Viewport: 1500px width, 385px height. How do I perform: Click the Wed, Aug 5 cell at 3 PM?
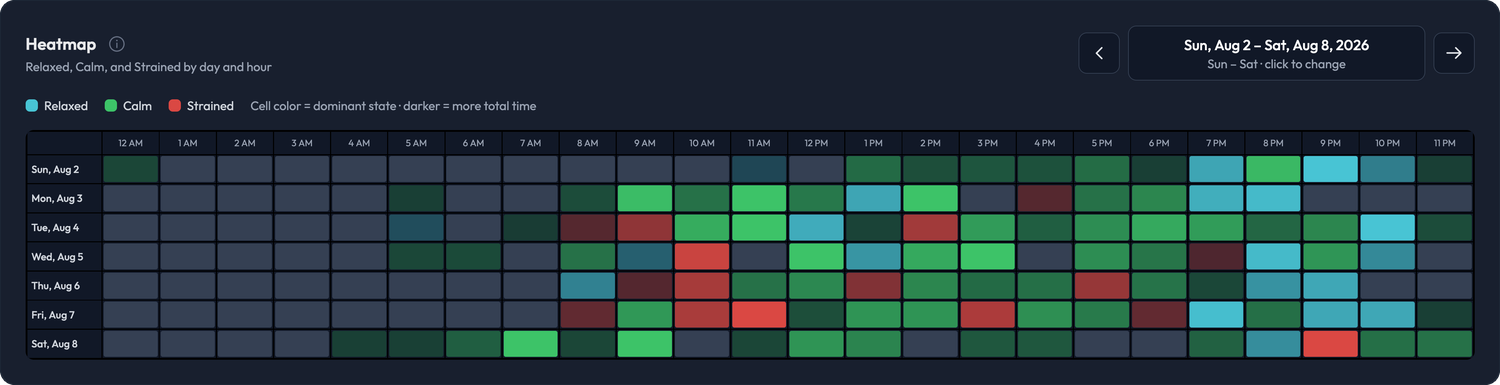click(x=989, y=257)
